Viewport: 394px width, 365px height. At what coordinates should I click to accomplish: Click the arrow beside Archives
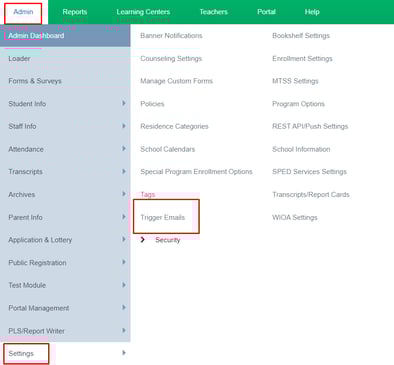[x=124, y=194]
